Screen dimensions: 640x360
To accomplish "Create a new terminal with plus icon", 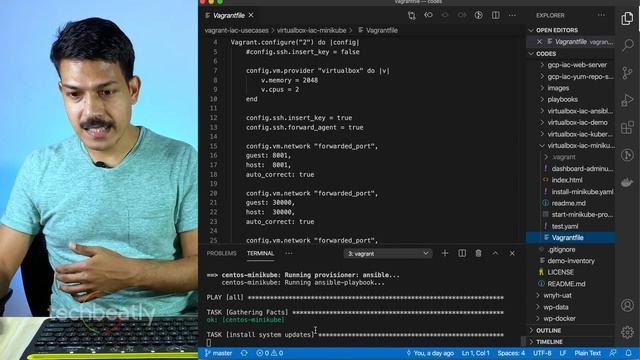I will point(445,253).
